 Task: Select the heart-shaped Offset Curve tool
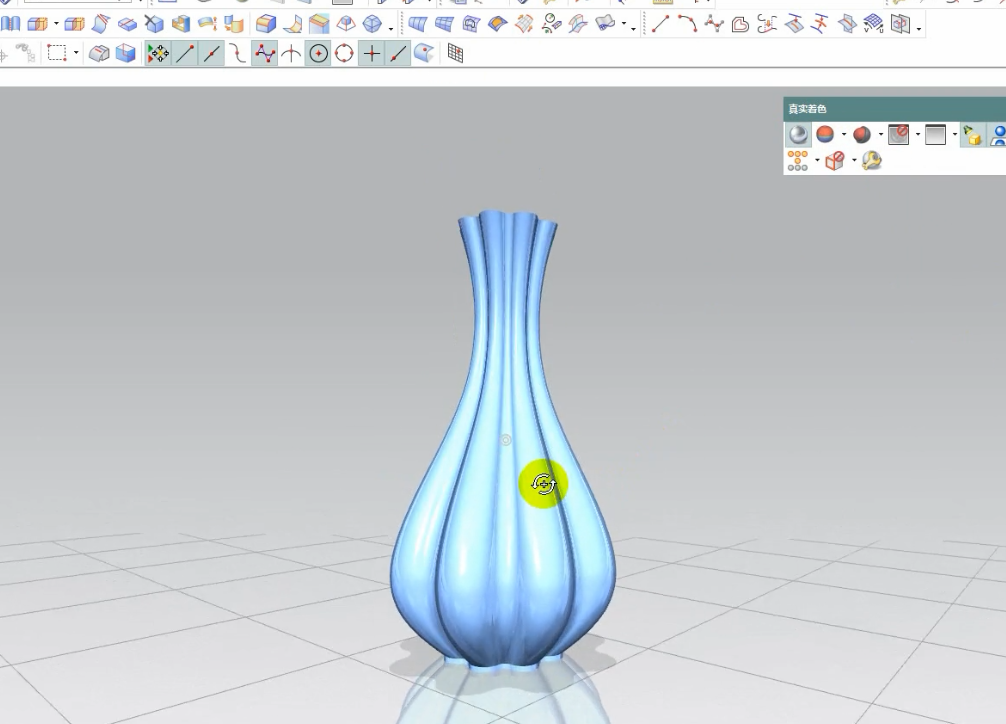(740, 24)
